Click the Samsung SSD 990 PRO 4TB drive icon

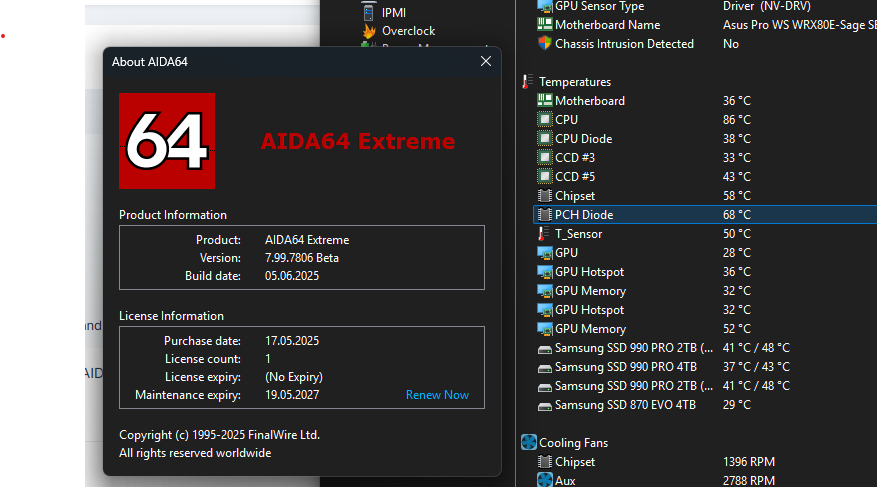tap(544, 368)
